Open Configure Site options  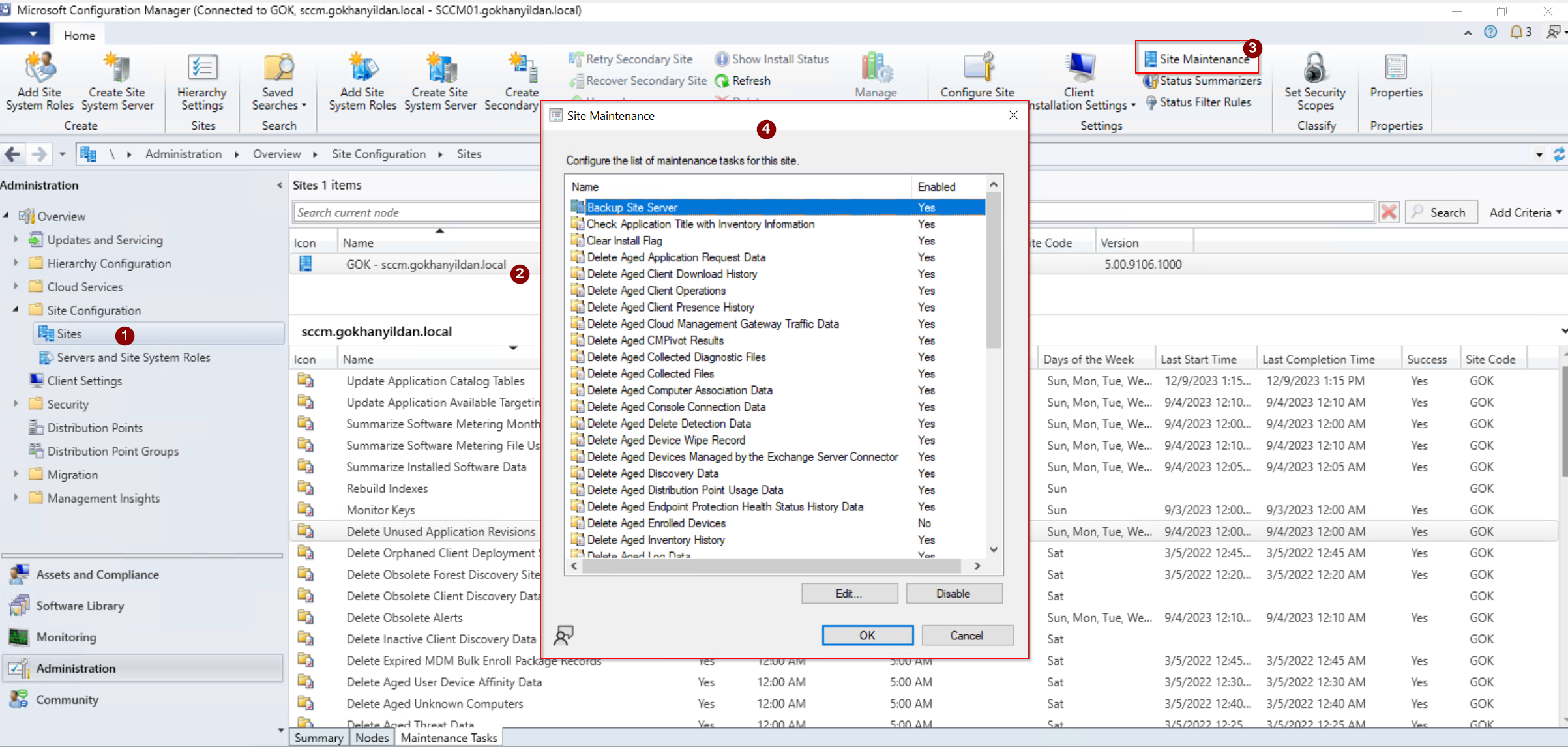tap(977, 75)
